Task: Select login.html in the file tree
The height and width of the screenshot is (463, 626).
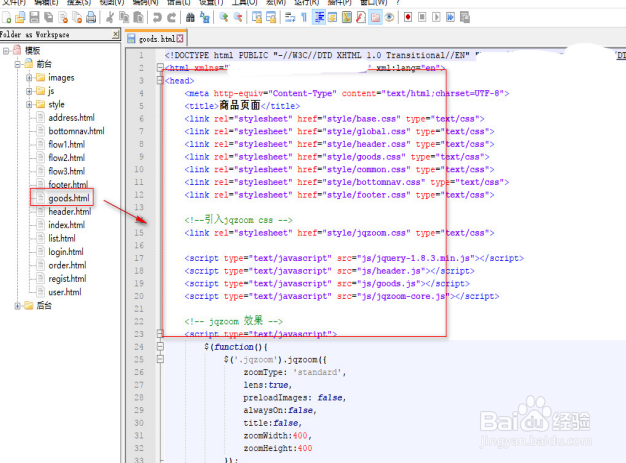Action: [66, 252]
